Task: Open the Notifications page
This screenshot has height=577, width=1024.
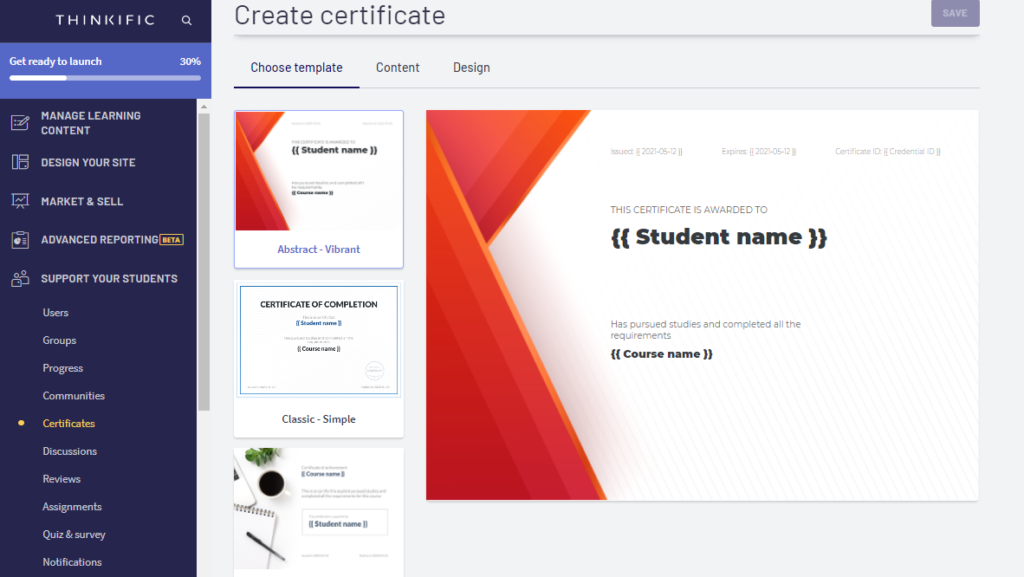Action: click(x=72, y=562)
